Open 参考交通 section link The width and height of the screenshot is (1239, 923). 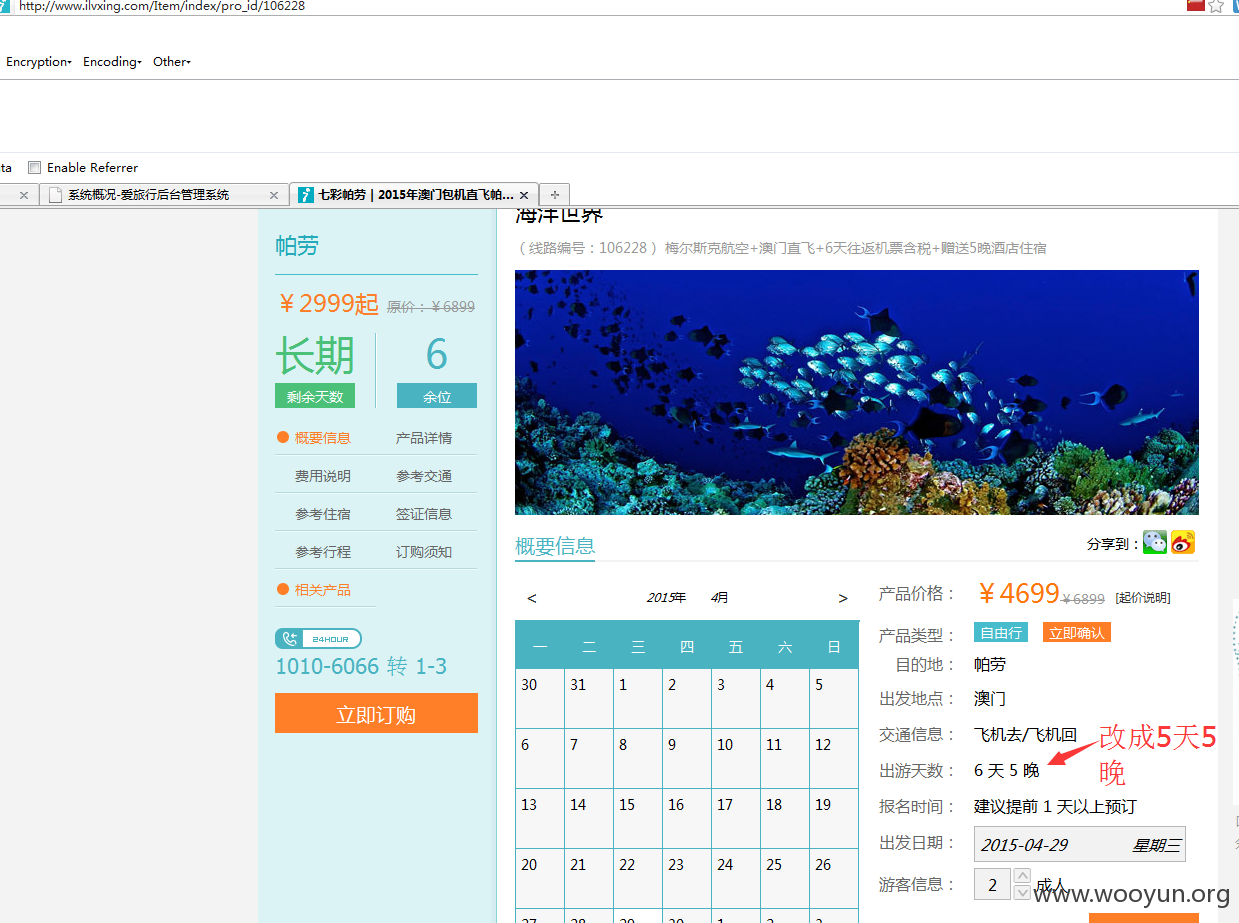[424, 476]
